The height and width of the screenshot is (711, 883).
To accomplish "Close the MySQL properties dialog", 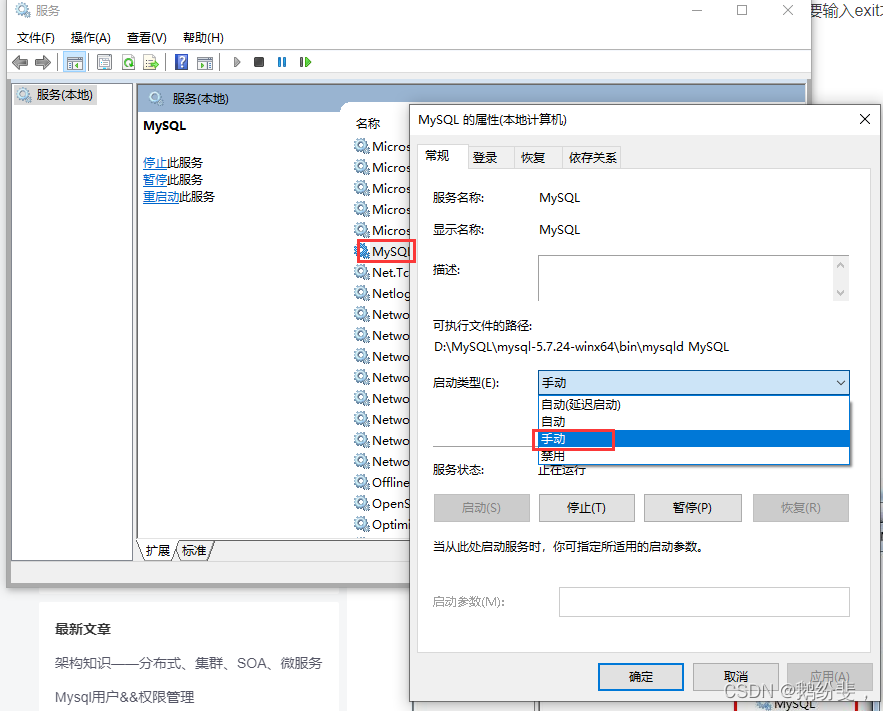I will pyautogui.click(x=865, y=119).
